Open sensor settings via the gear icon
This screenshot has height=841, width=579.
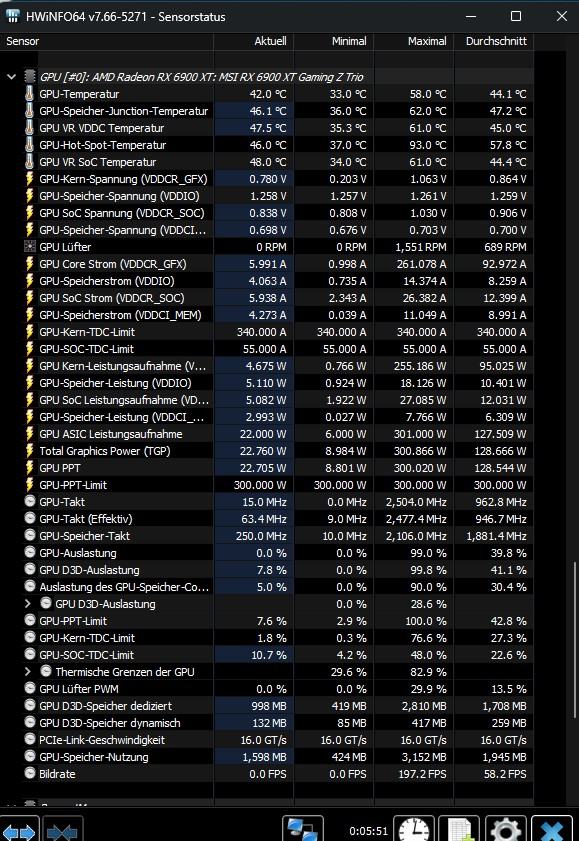coord(506,829)
